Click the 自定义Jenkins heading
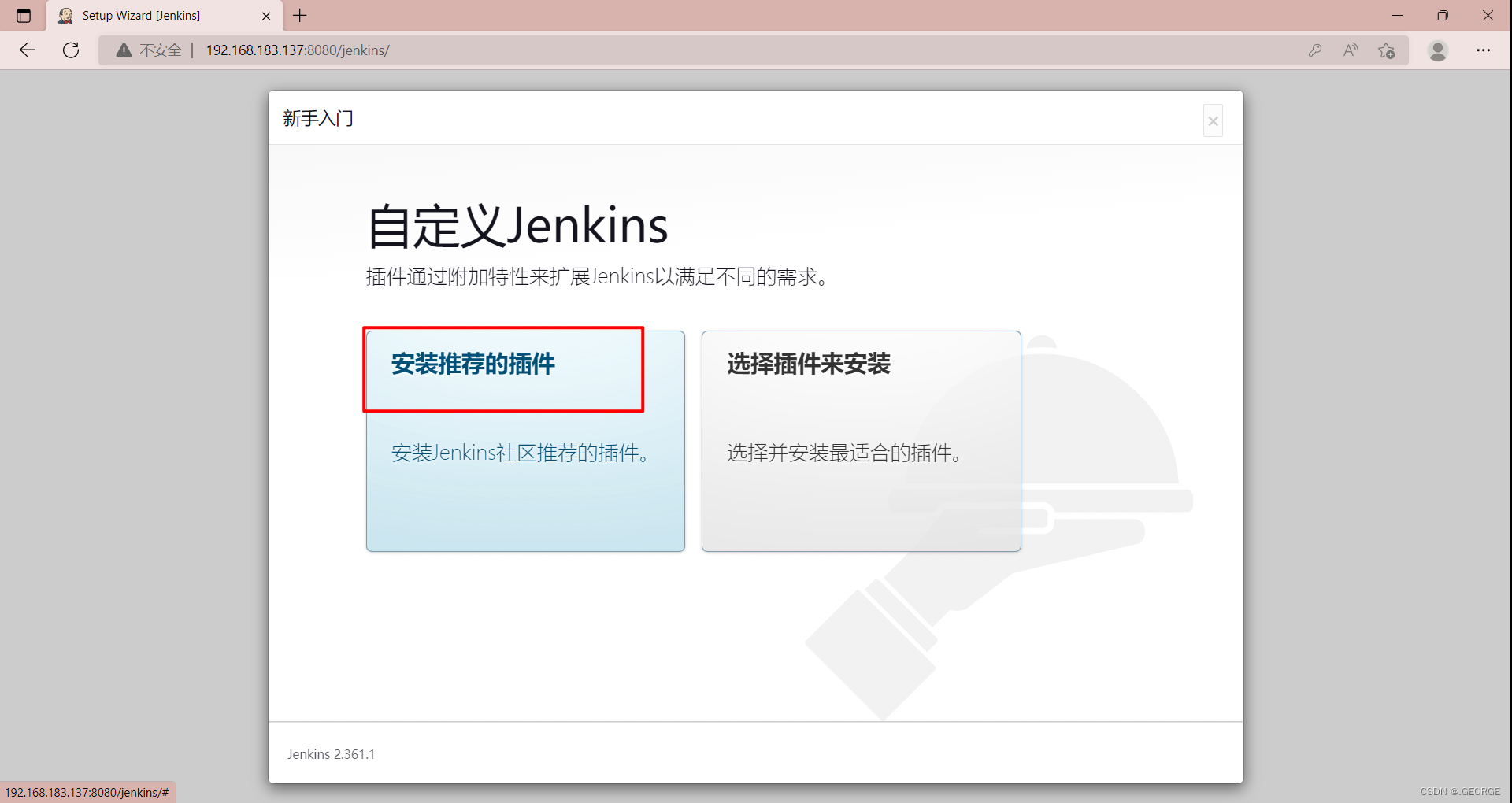This screenshot has height=803, width=1512. (517, 227)
